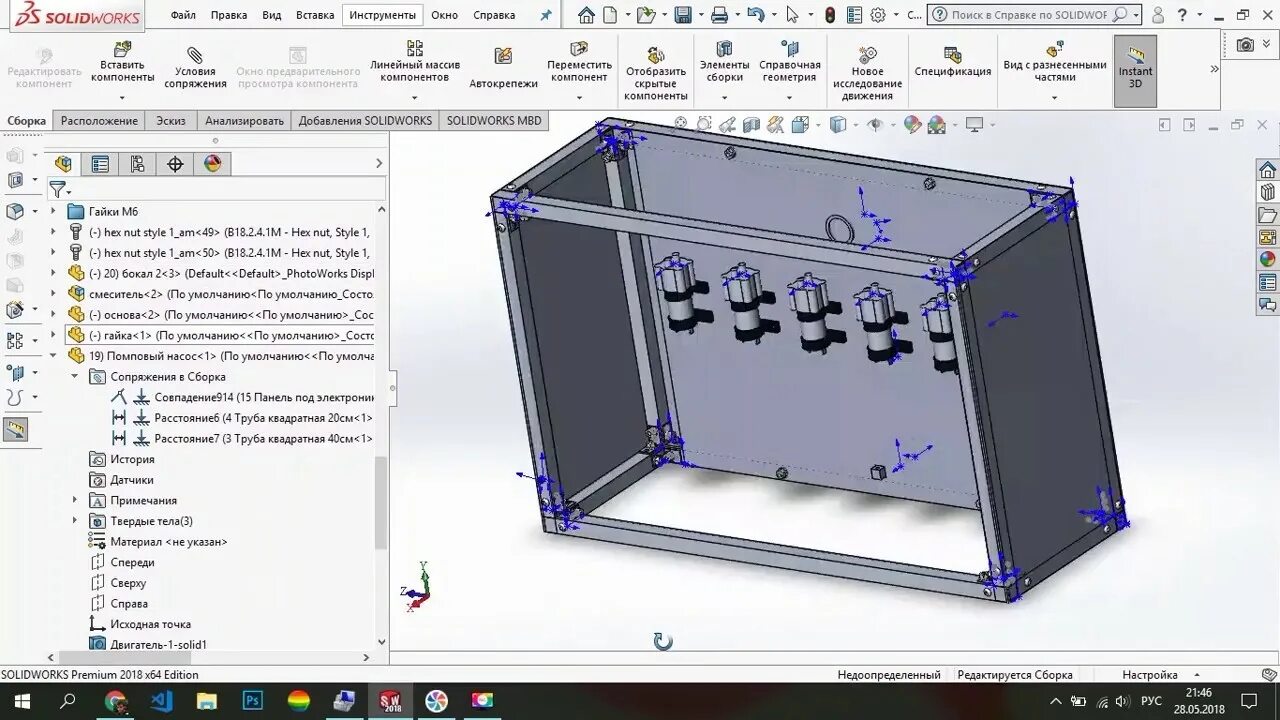
Task: Open the PropertyManager tab icon
Action: pyautogui.click(x=100, y=164)
